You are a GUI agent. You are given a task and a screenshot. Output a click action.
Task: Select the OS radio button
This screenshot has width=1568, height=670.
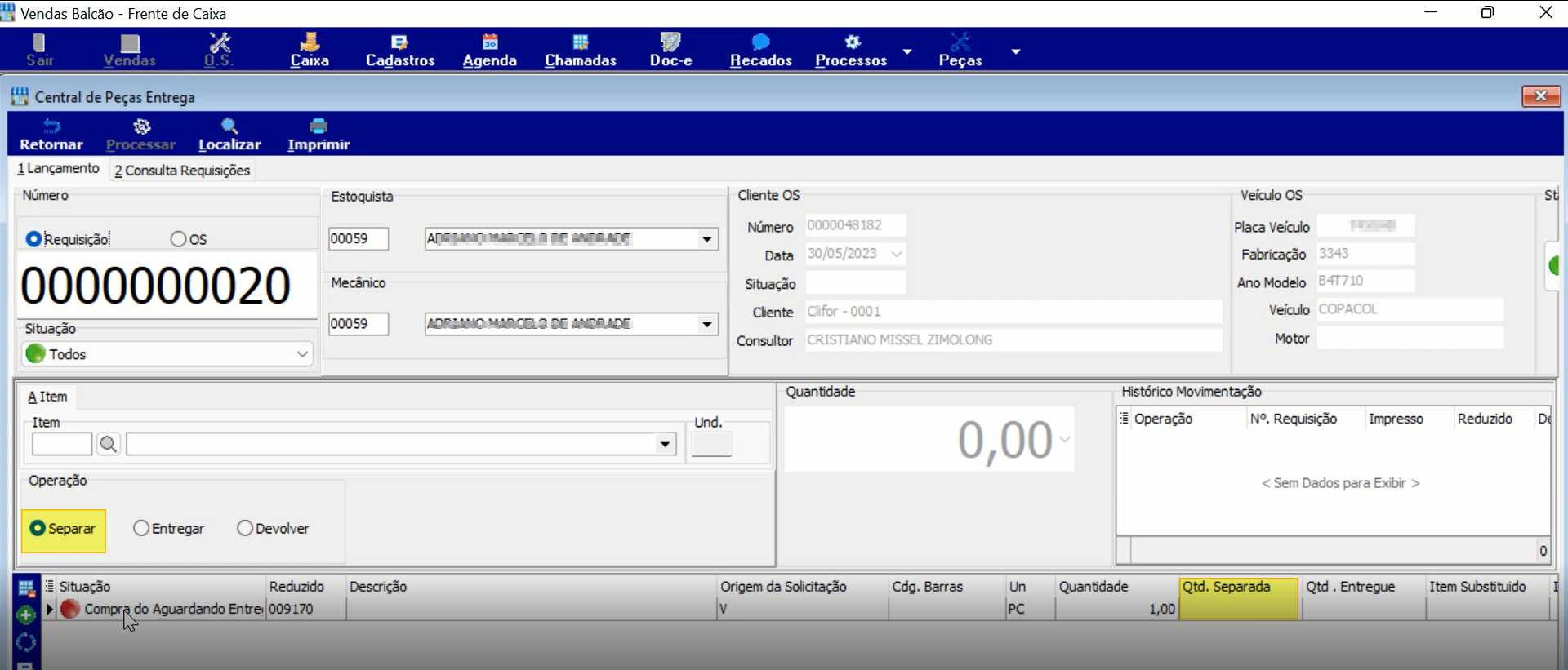coord(178,239)
